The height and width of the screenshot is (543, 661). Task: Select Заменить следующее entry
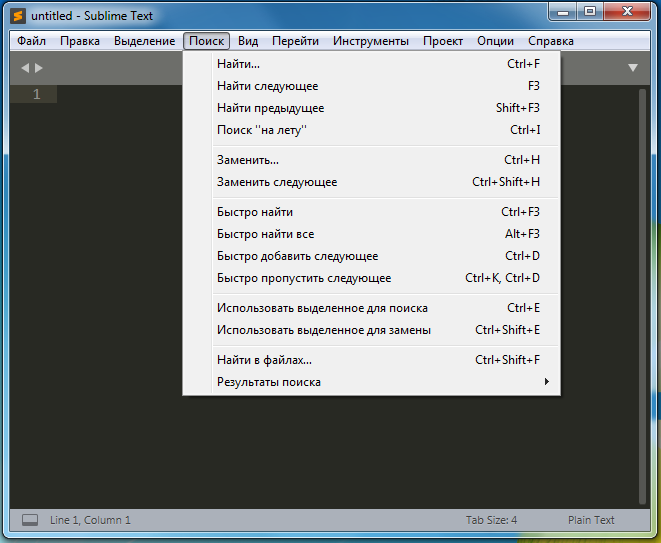coord(371,182)
